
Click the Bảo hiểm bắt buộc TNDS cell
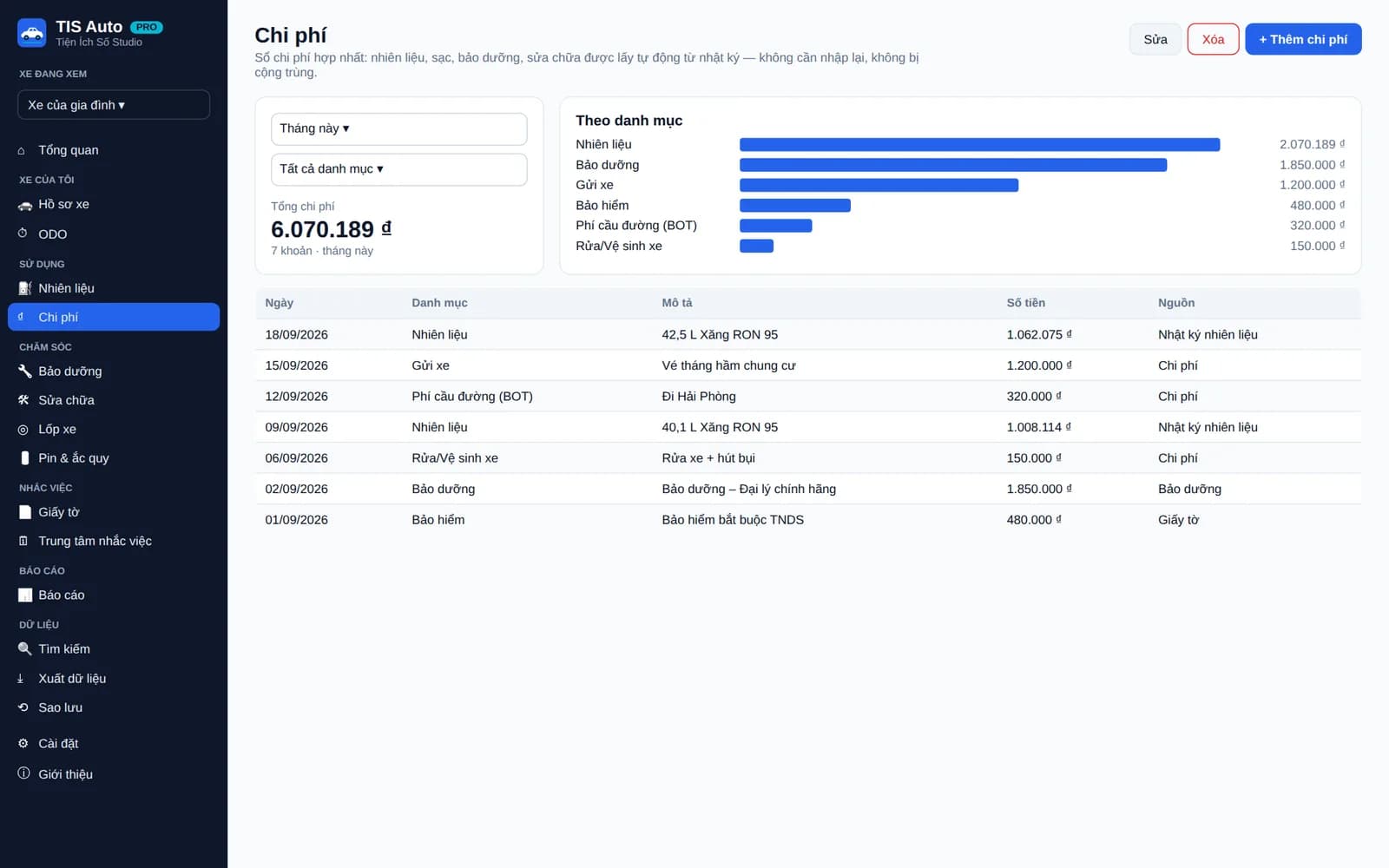pyautogui.click(x=733, y=520)
